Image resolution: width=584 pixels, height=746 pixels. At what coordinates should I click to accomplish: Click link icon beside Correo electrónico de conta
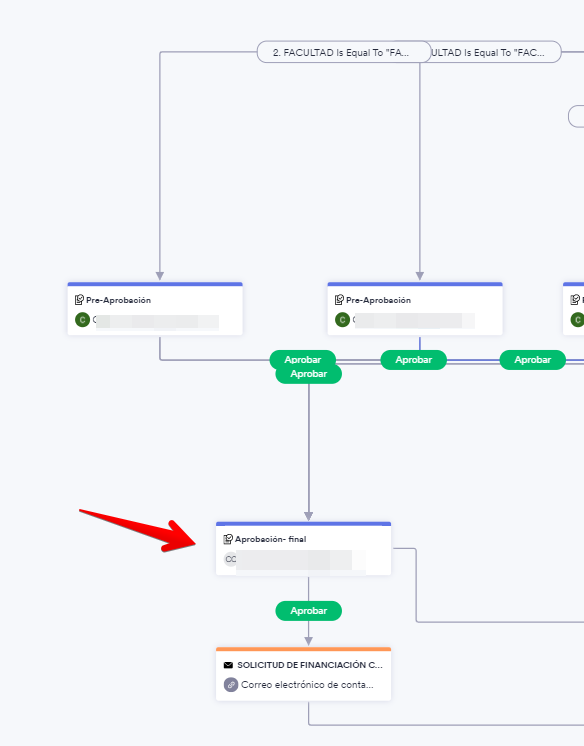click(231, 685)
